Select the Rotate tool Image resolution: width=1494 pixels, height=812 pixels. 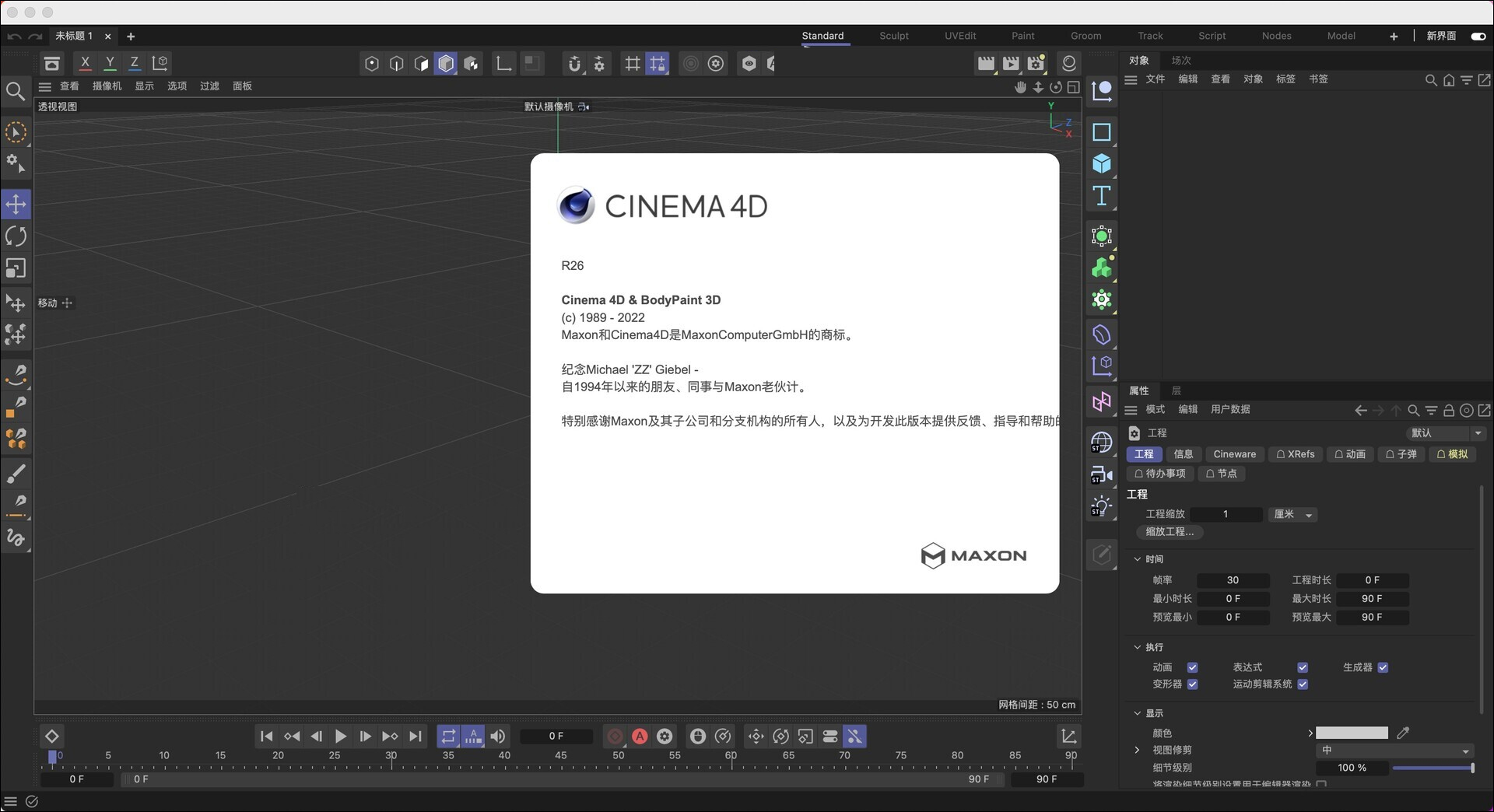click(16, 236)
